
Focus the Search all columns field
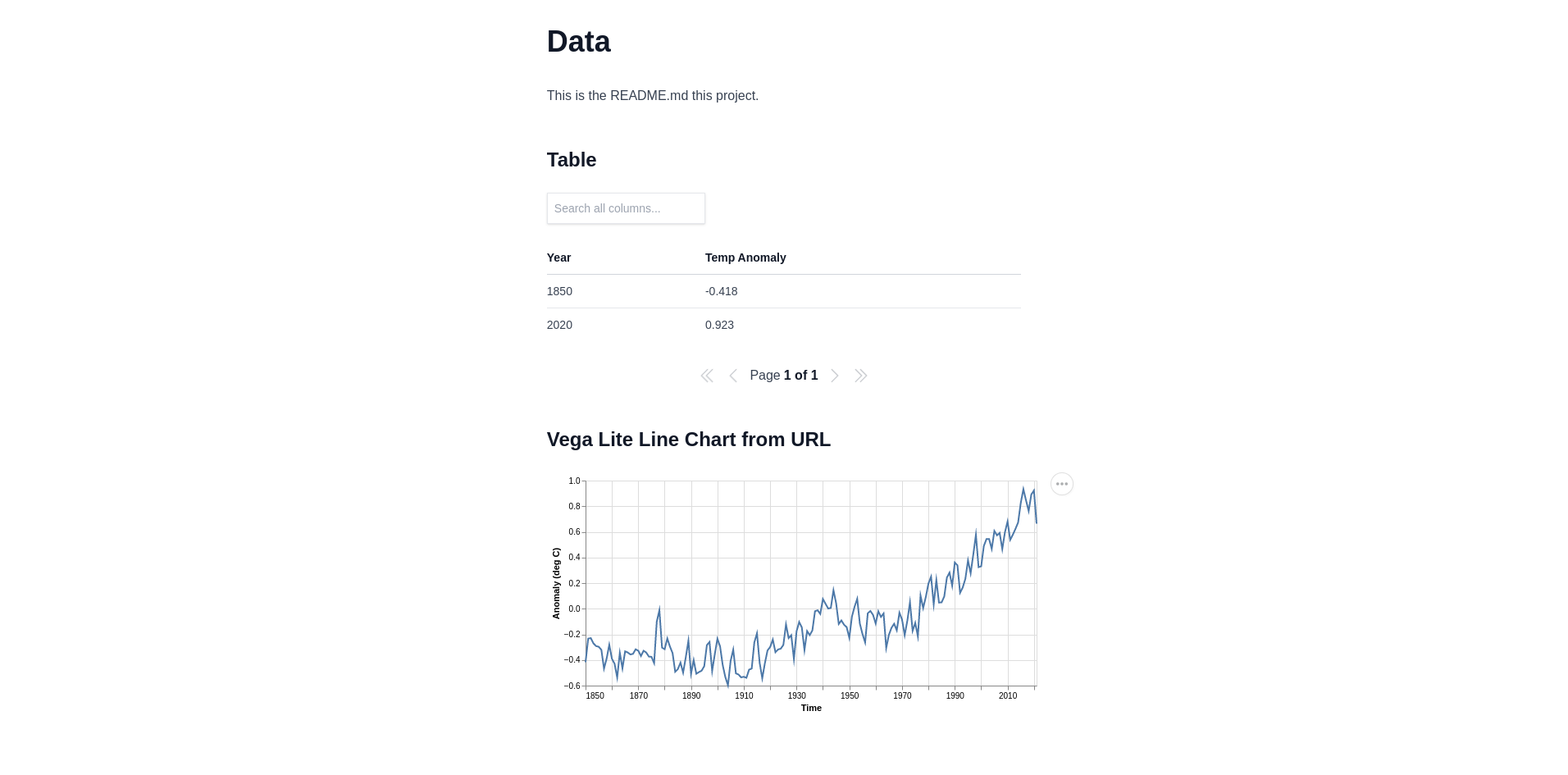pos(626,208)
